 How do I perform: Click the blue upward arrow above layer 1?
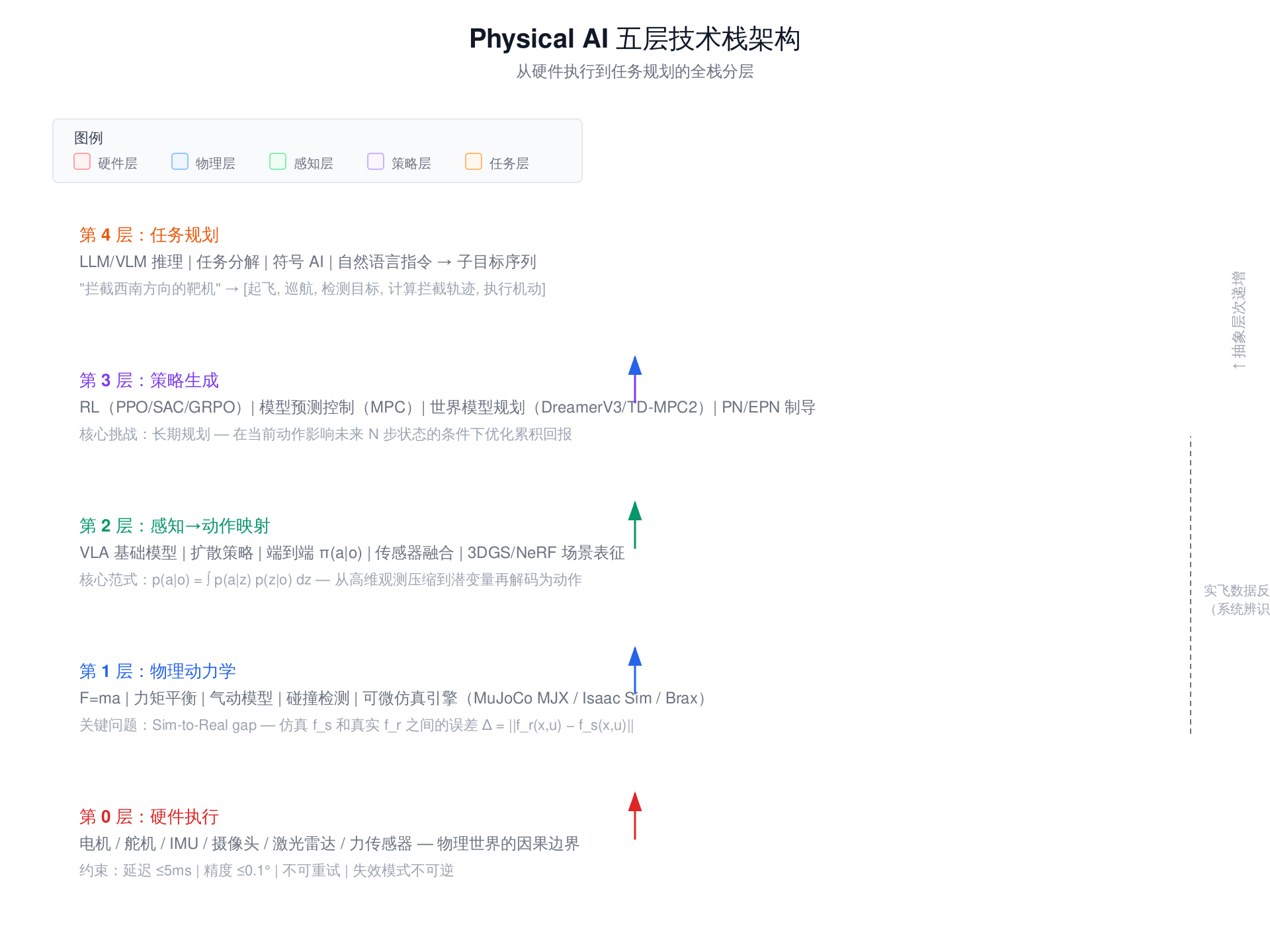635,670
